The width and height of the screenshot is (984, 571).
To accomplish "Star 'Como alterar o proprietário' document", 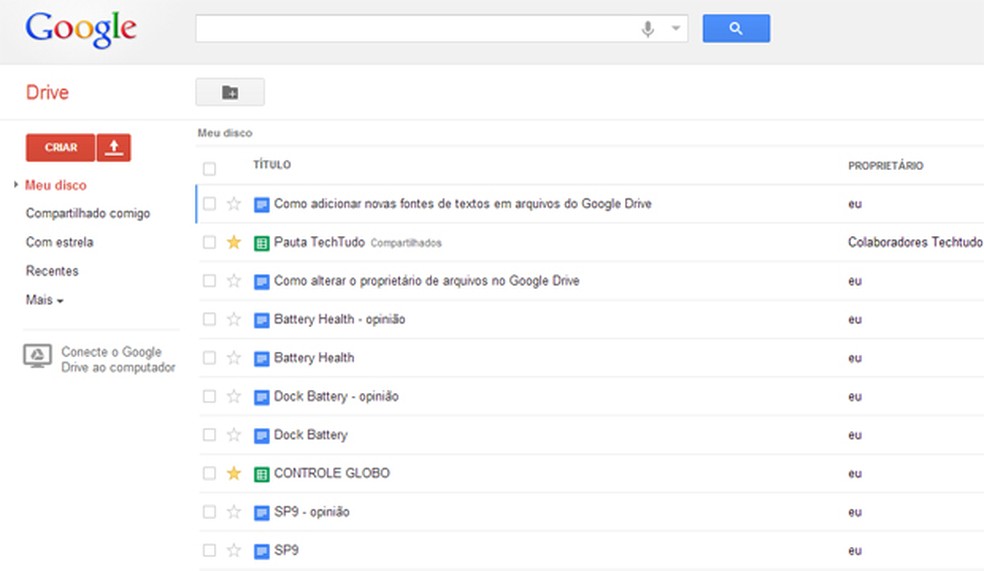I will coord(233,280).
